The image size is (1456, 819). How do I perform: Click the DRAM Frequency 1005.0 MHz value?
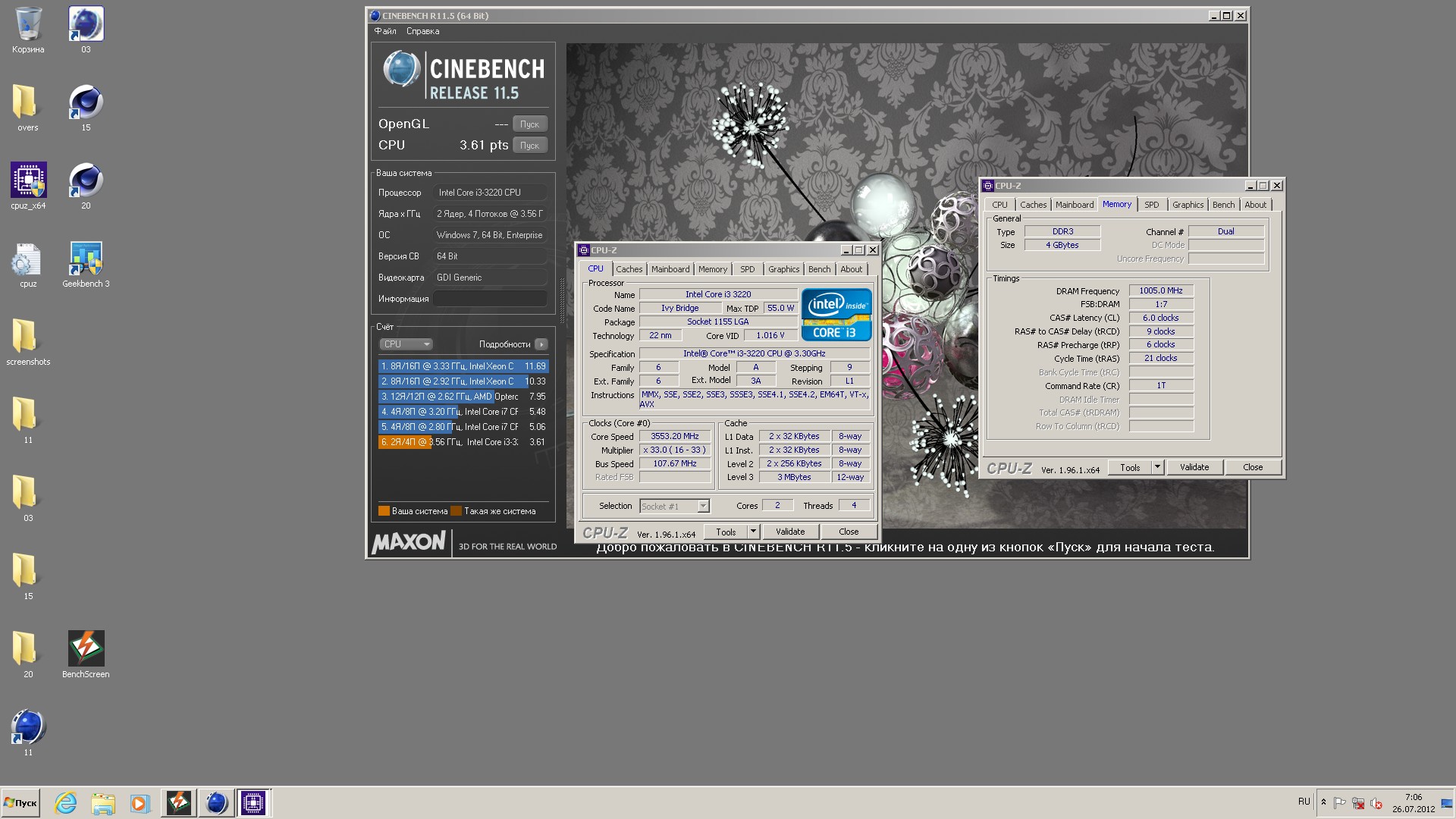point(1161,290)
